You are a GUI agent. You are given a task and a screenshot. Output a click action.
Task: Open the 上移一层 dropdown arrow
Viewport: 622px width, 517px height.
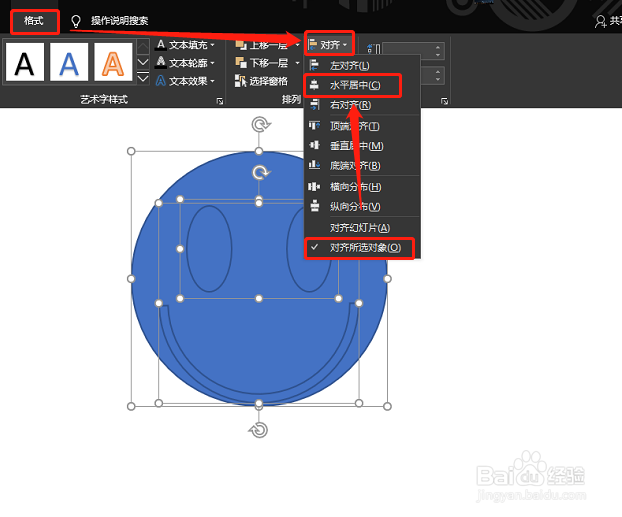pos(298,45)
